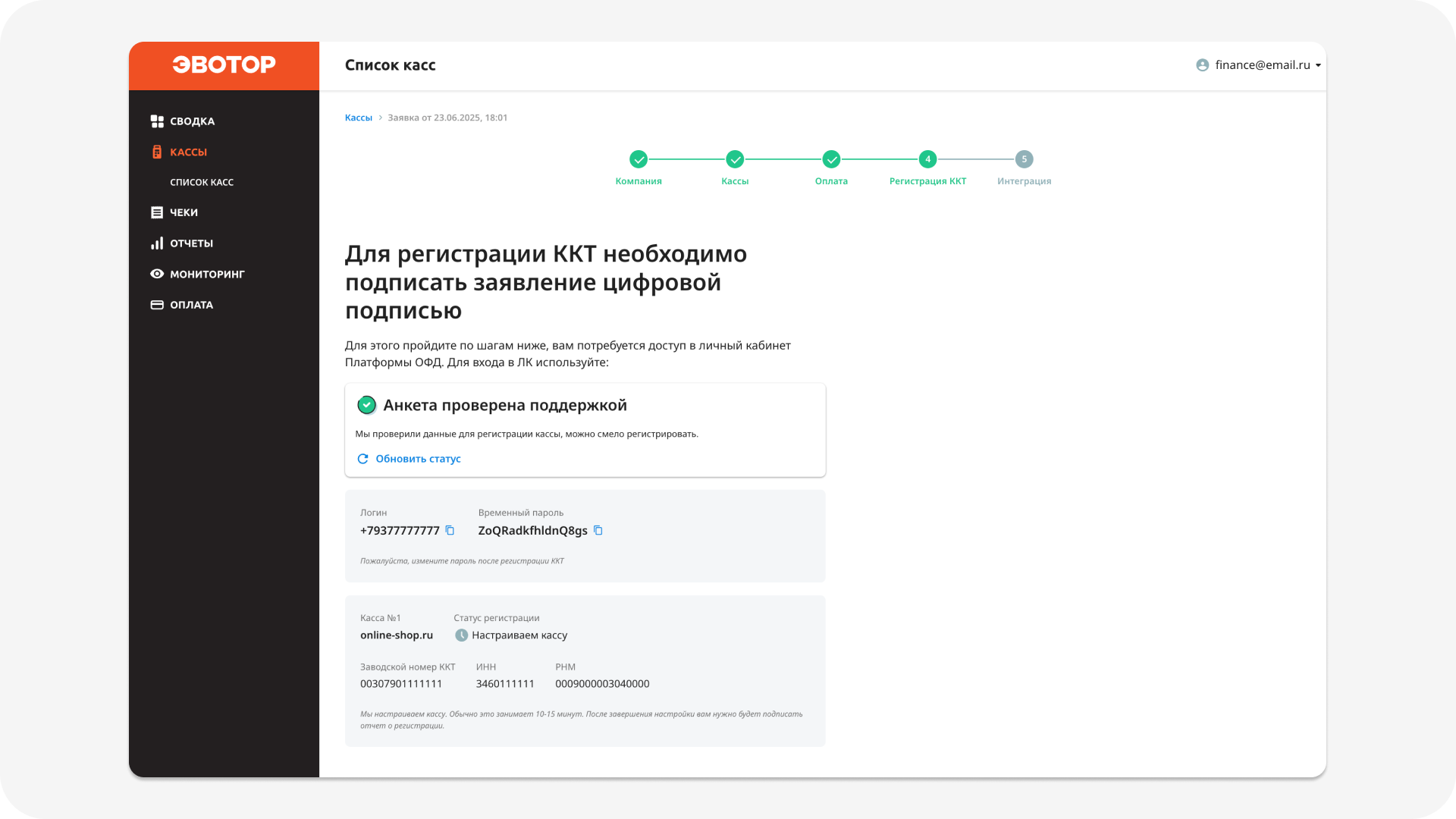1456x819 pixels.
Task: Open the Оплата card icon in sidebar
Action: point(156,304)
